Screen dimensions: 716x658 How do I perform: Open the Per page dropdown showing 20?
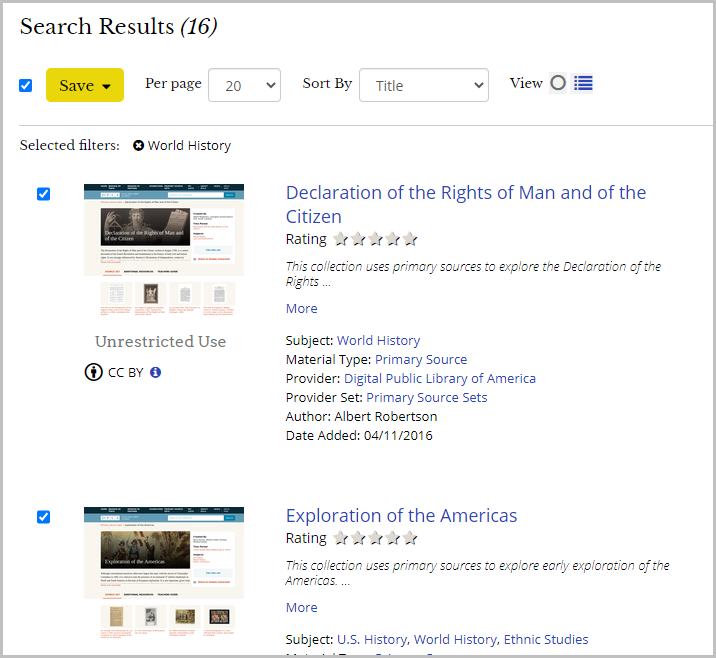pyautogui.click(x=244, y=85)
